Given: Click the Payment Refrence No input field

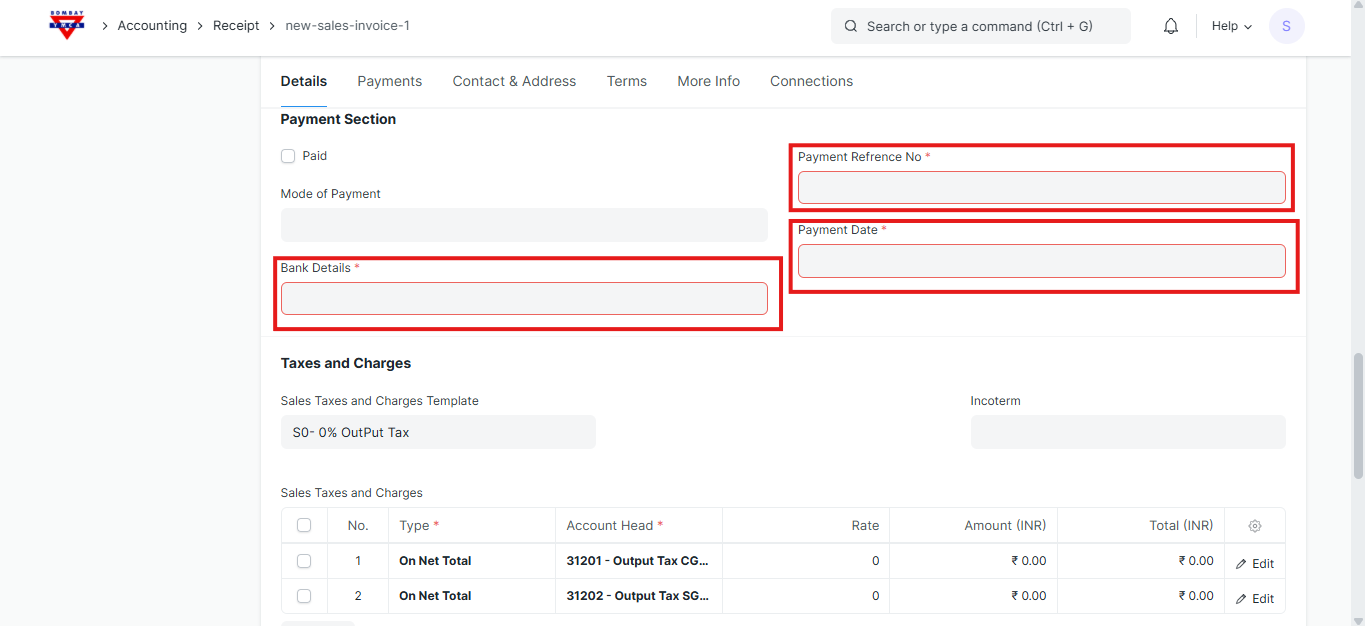Looking at the screenshot, I should pos(1041,187).
